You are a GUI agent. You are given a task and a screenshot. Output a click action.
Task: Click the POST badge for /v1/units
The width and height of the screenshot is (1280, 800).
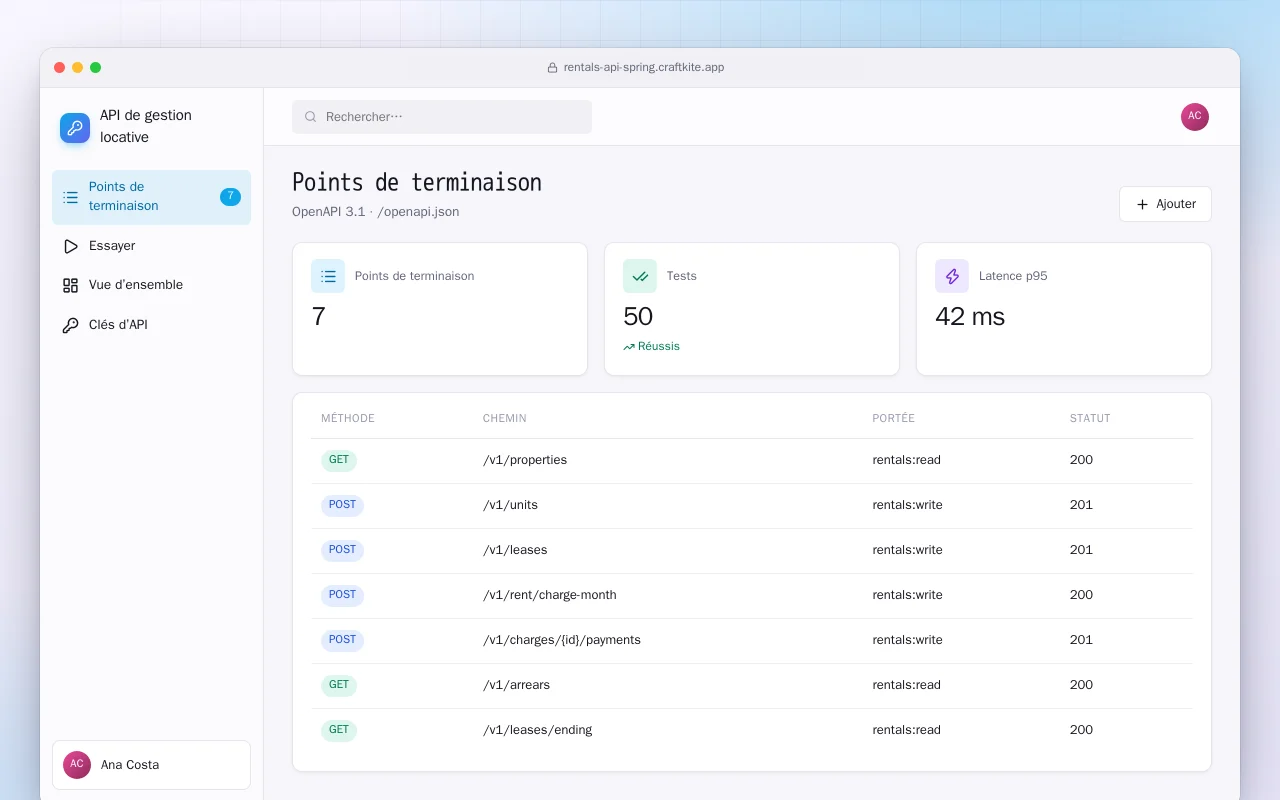coord(342,506)
